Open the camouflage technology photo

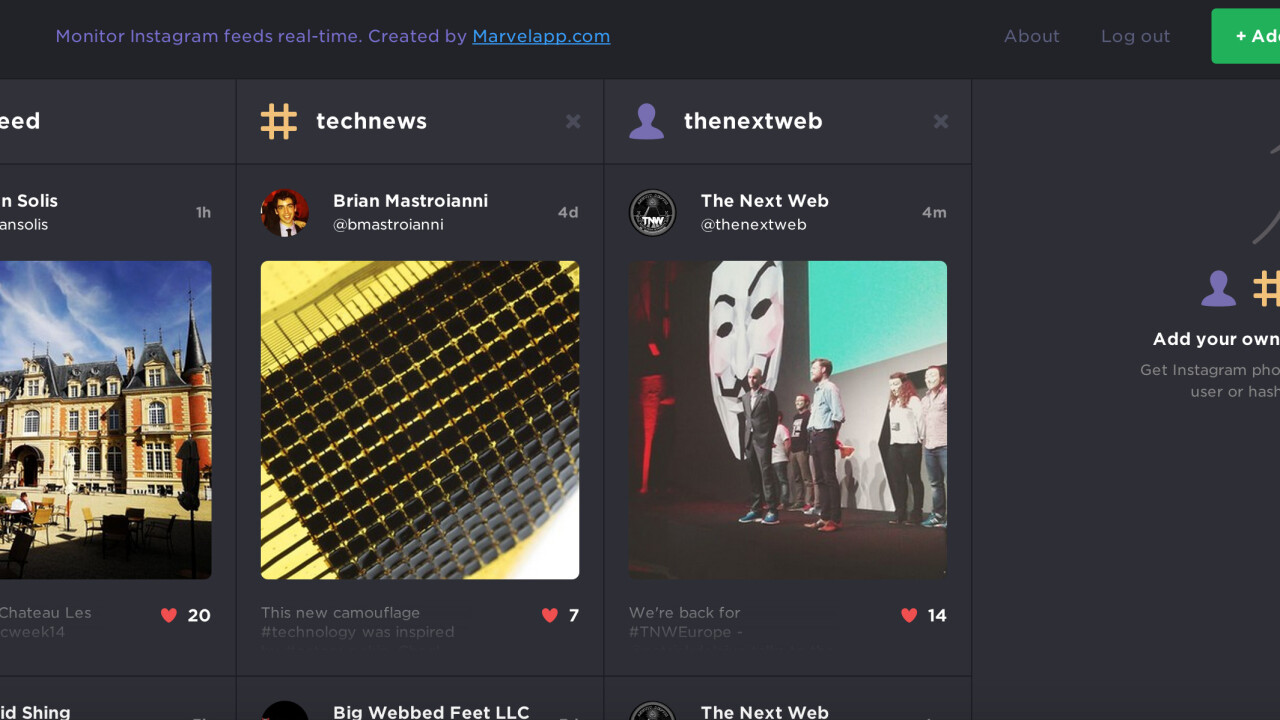[x=419, y=420]
